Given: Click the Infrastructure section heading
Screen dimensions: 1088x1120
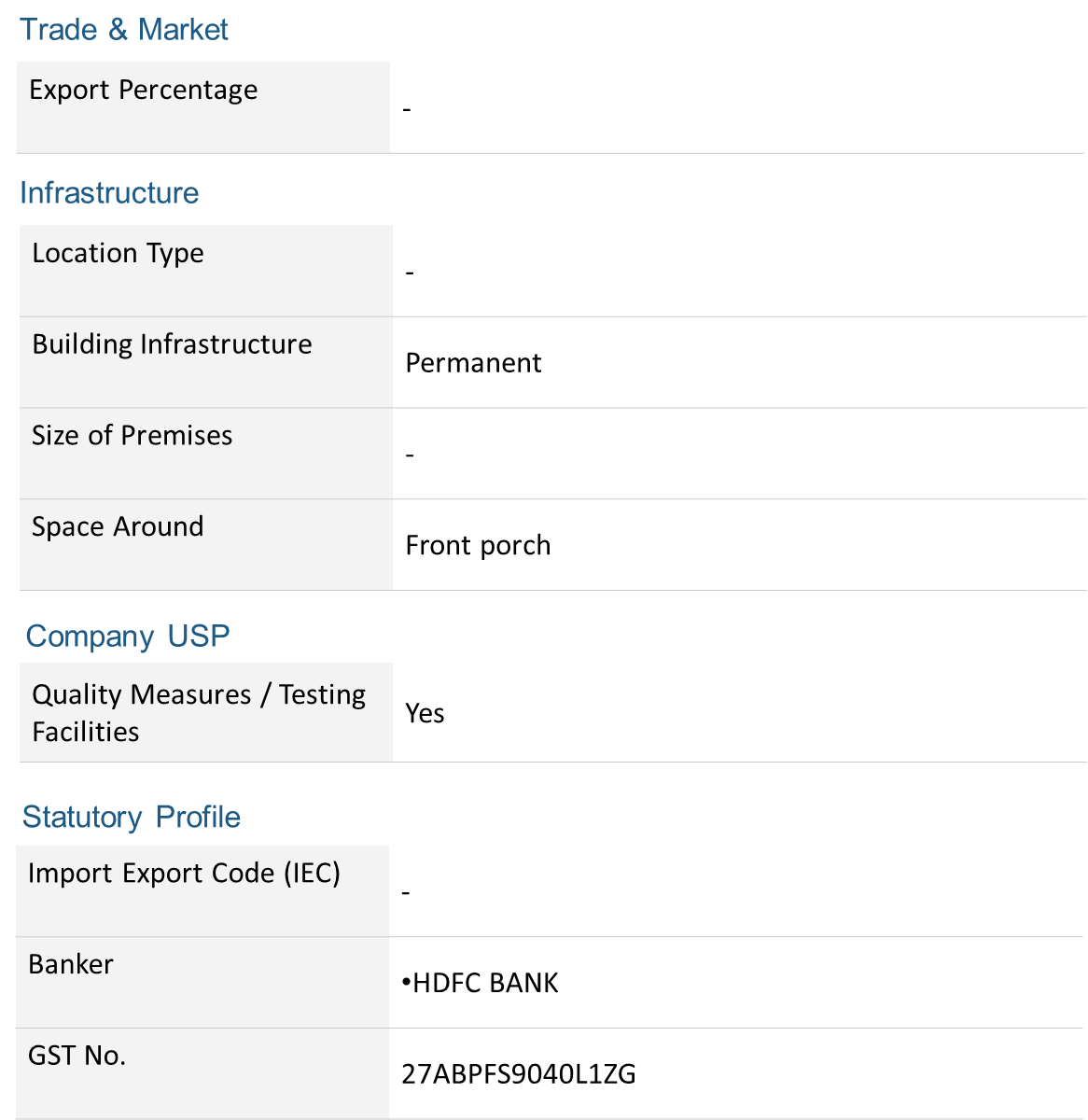Looking at the screenshot, I should pos(109,193).
